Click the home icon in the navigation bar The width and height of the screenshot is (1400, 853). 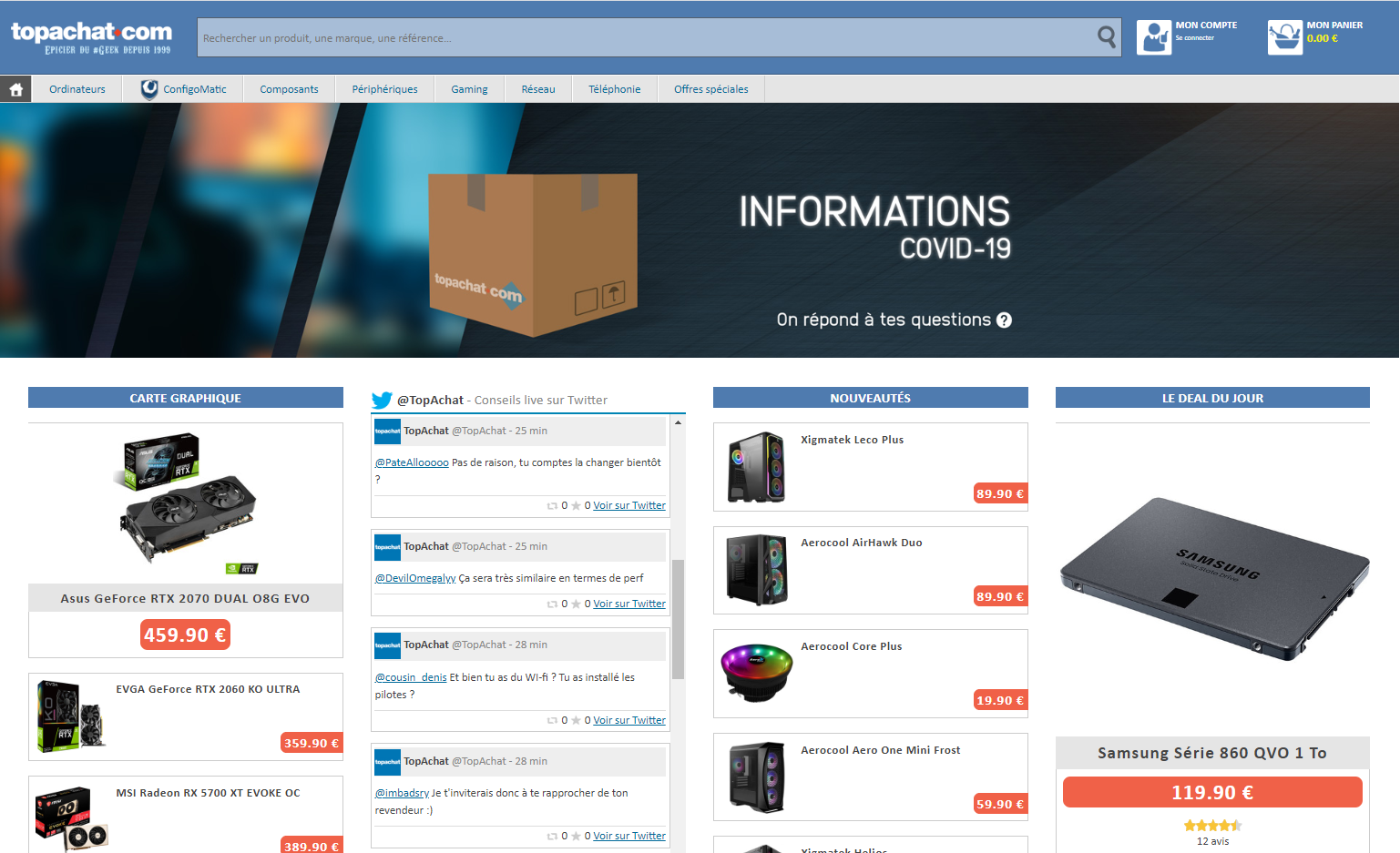pos(15,88)
